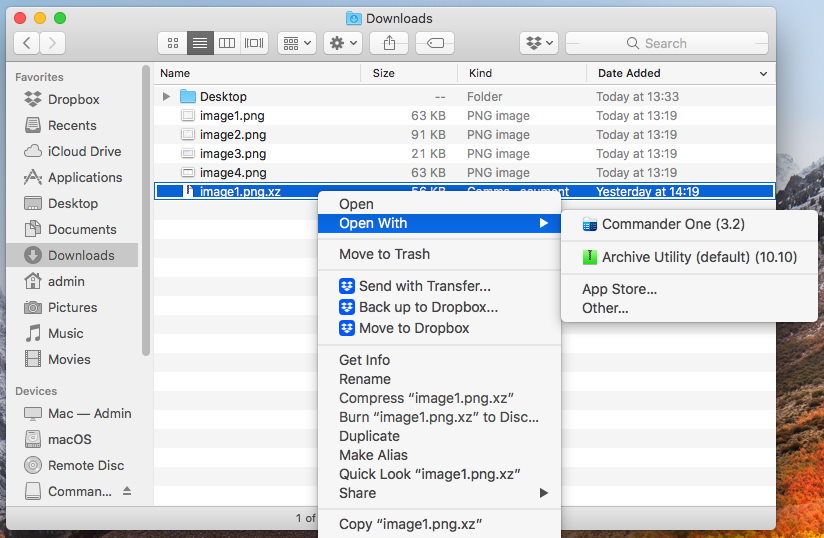Go back with the left arrow button
The image size is (824, 538).
pyautogui.click(x=27, y=43)
